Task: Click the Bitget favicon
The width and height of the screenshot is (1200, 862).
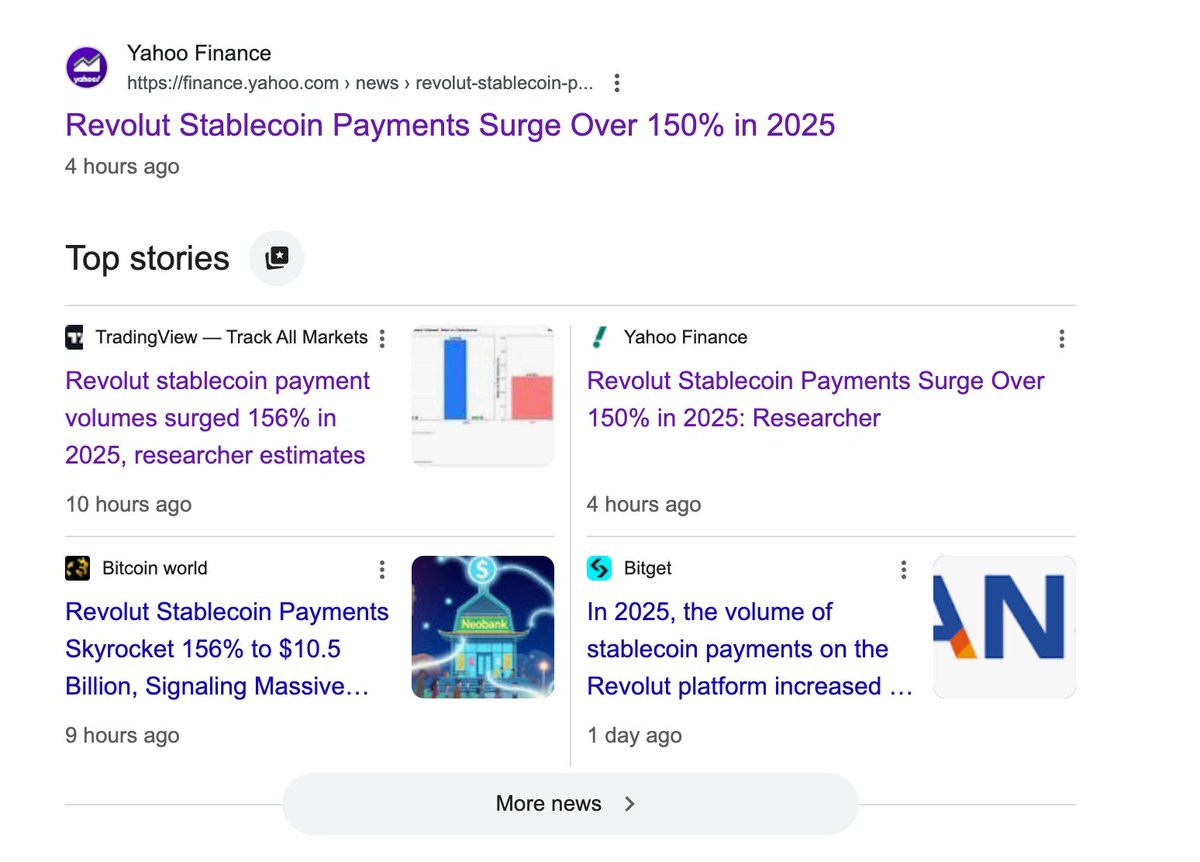Action: [599, 569]
